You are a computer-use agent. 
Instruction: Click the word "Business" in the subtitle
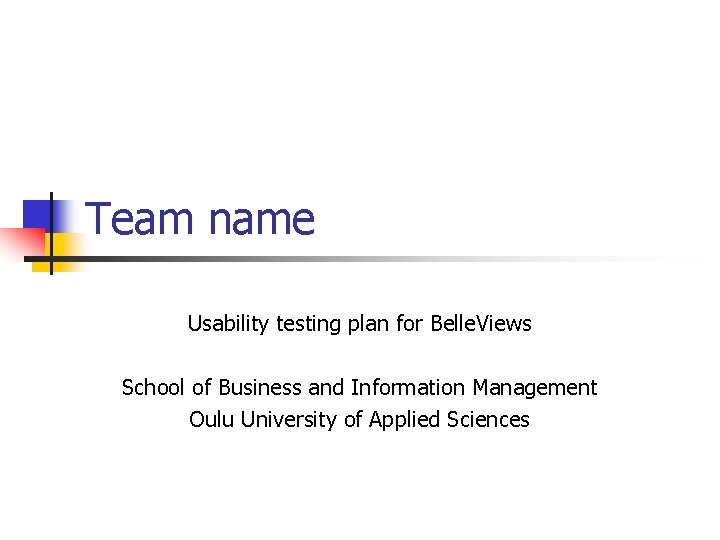(x=257, y=387)
